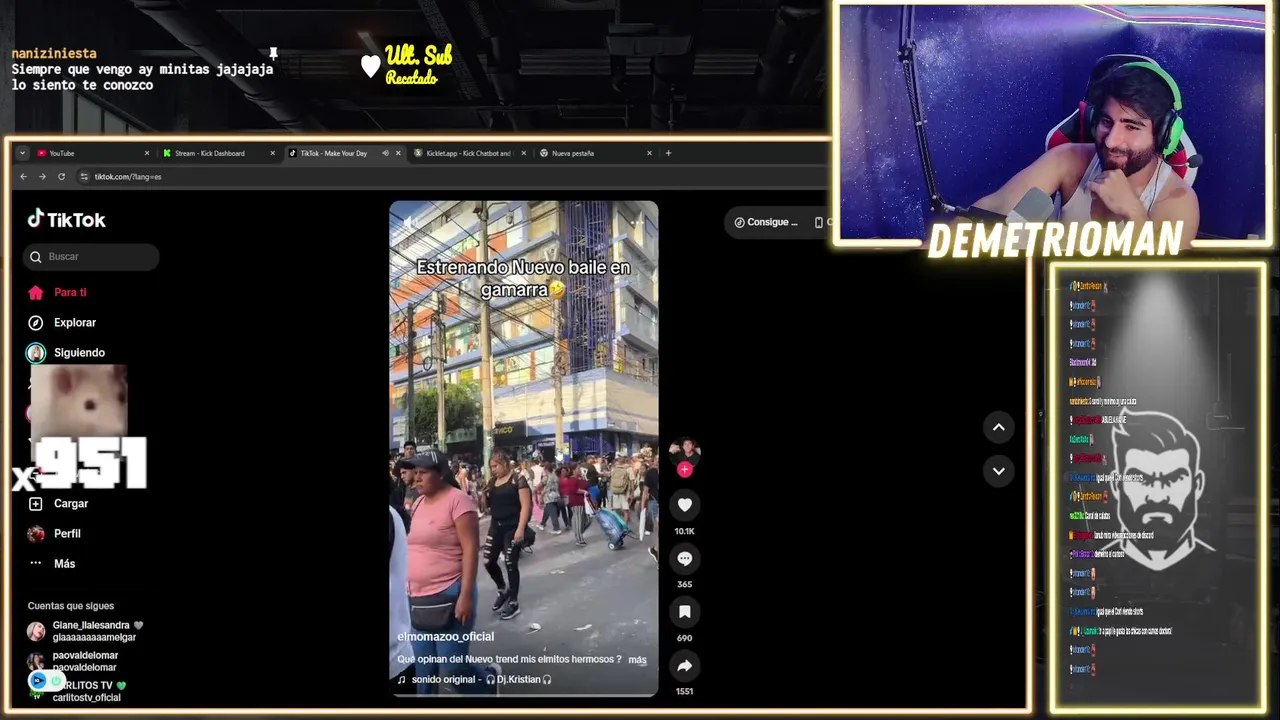Image resolution: width=1280 pixels, height=720 pixels.
Task: Bookmark the video to favorites
Action: [684, 611]
